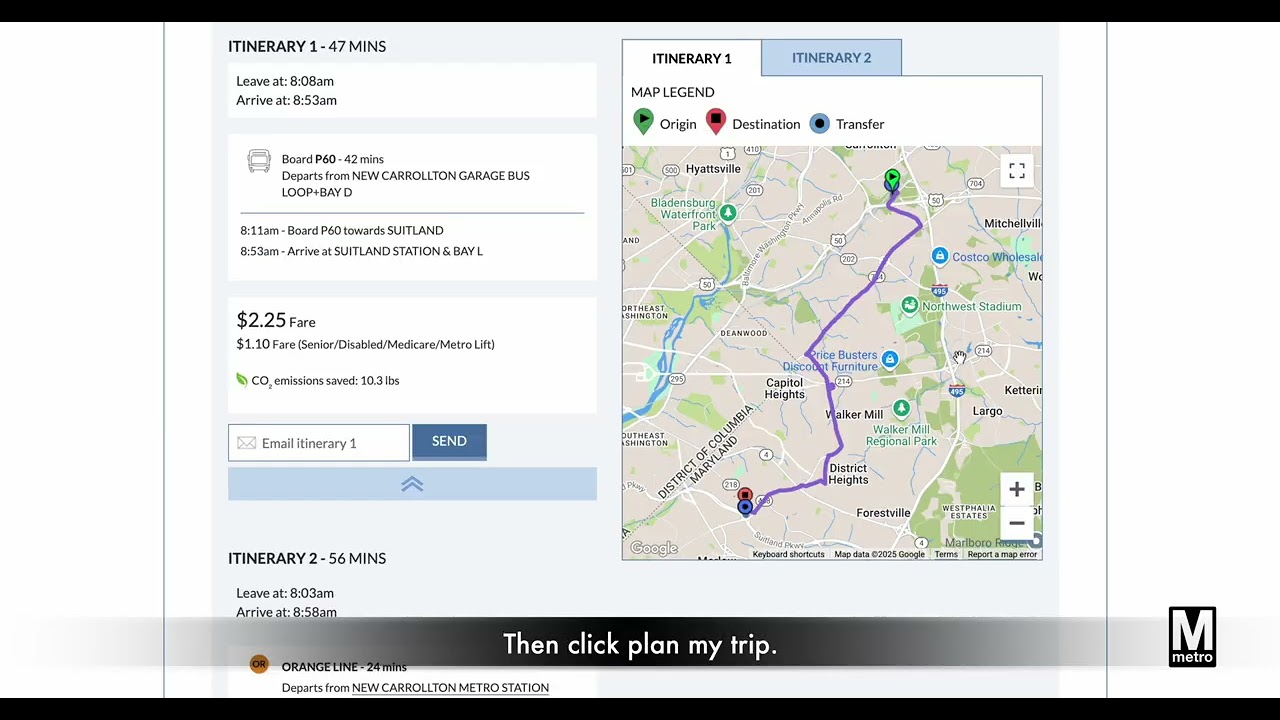Click the green origin marker on map
This screenshot has height=720, width=1280.
(x=892, y=180)
